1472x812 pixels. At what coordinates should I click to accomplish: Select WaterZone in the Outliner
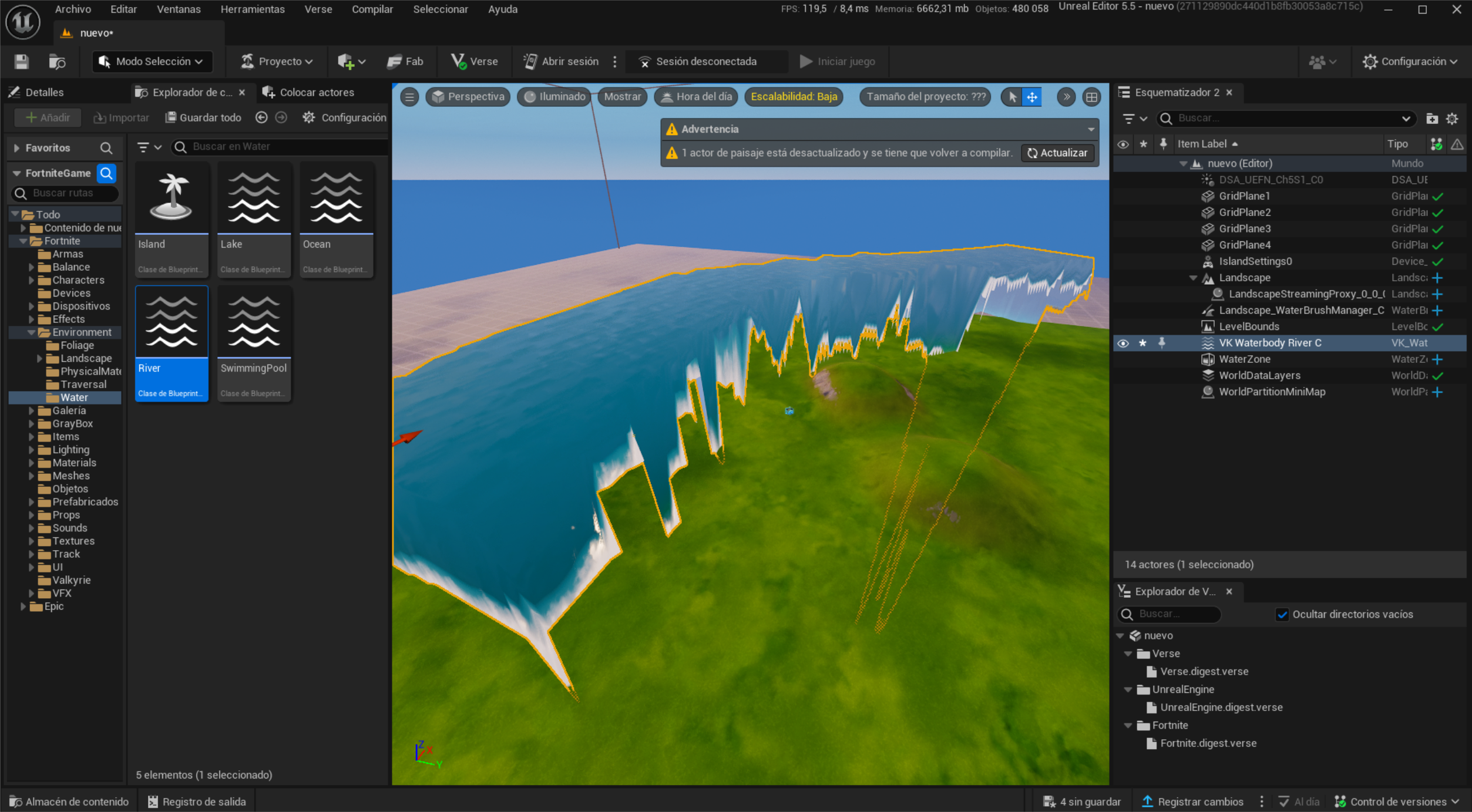[1244, 359]
